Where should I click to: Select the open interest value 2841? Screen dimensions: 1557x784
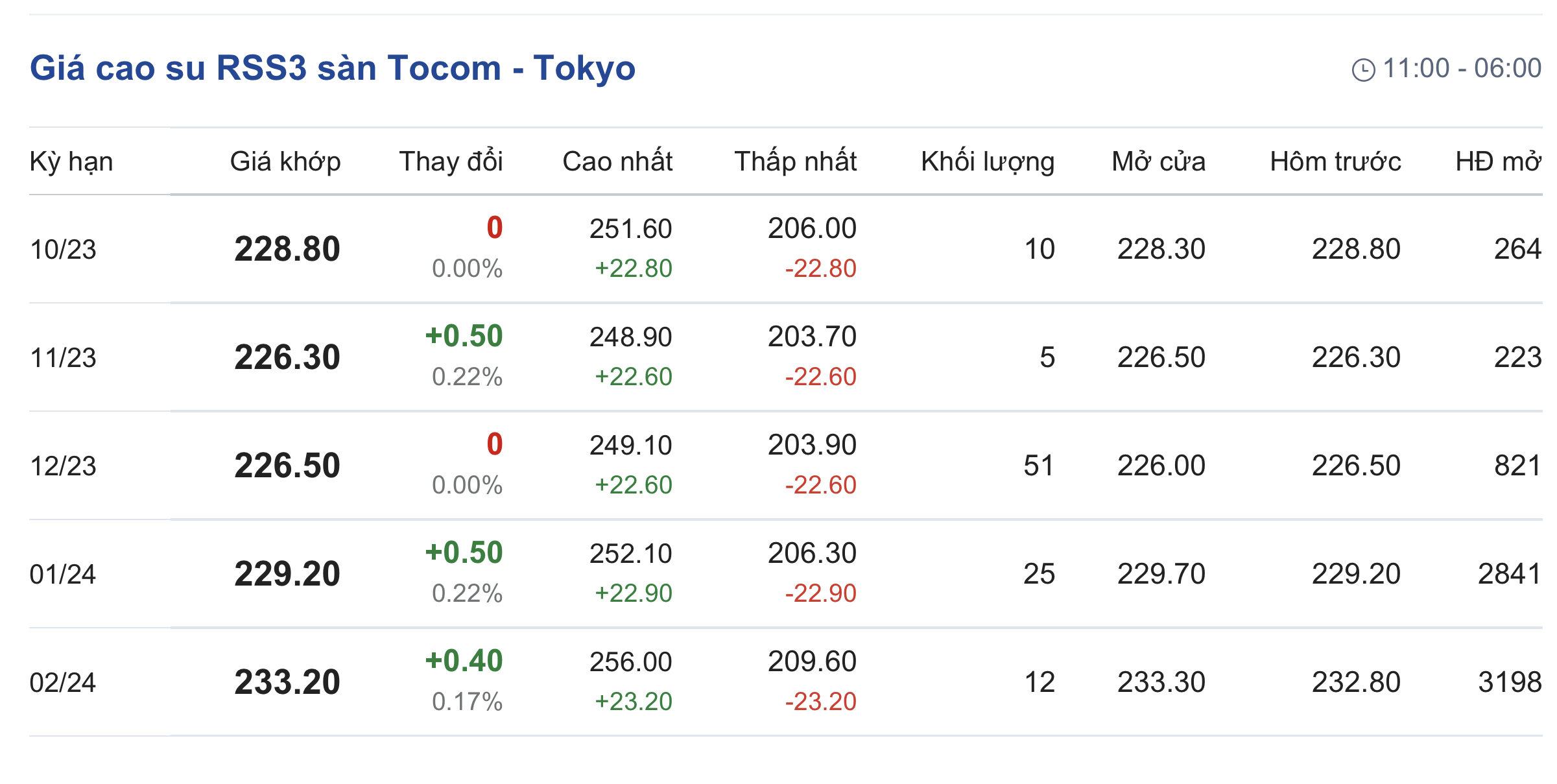[x=1509, y=574]
